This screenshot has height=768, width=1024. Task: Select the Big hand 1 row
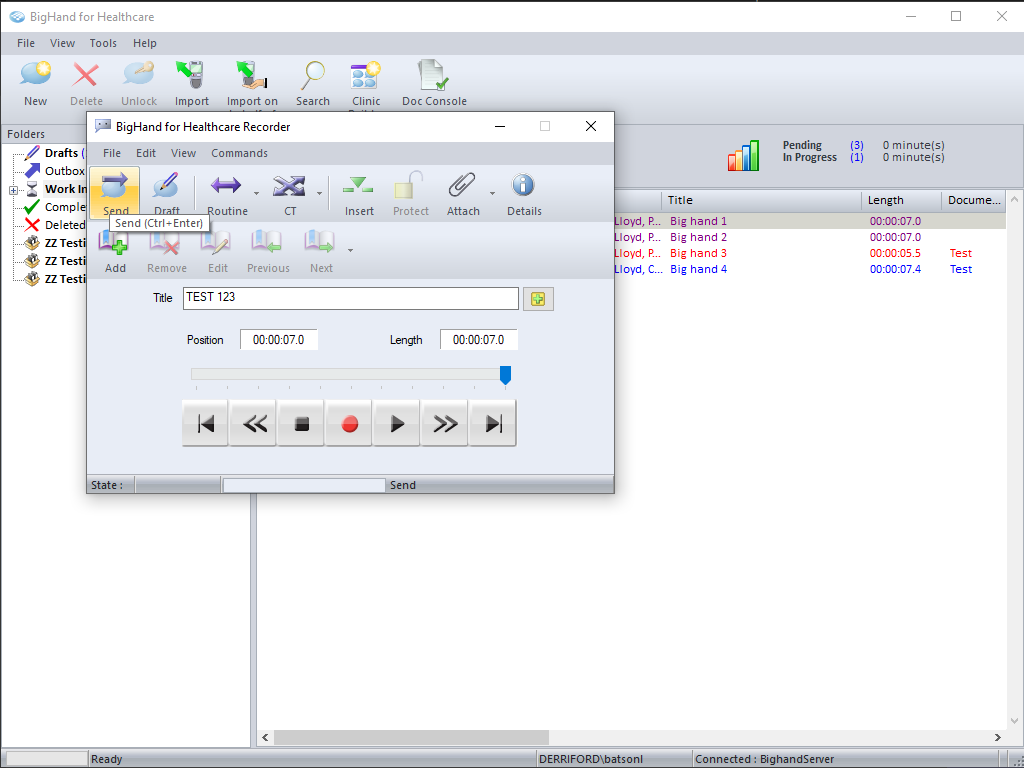(810, 221)
